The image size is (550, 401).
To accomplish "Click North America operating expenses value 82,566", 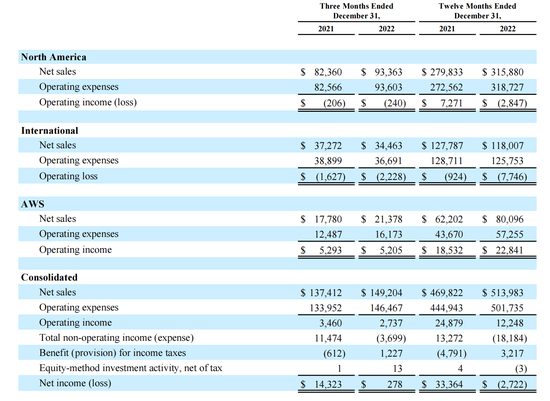I will coord(328,87).
